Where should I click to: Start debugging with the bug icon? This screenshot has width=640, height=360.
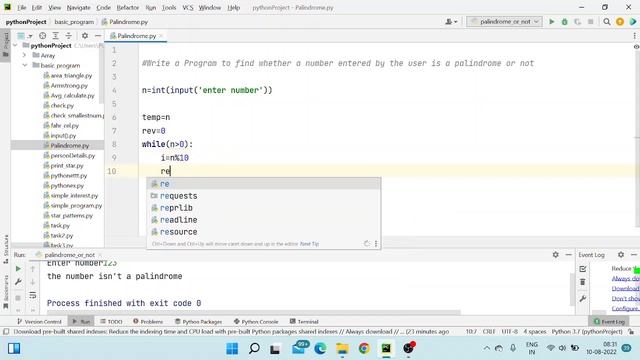(x=564, y=22)
